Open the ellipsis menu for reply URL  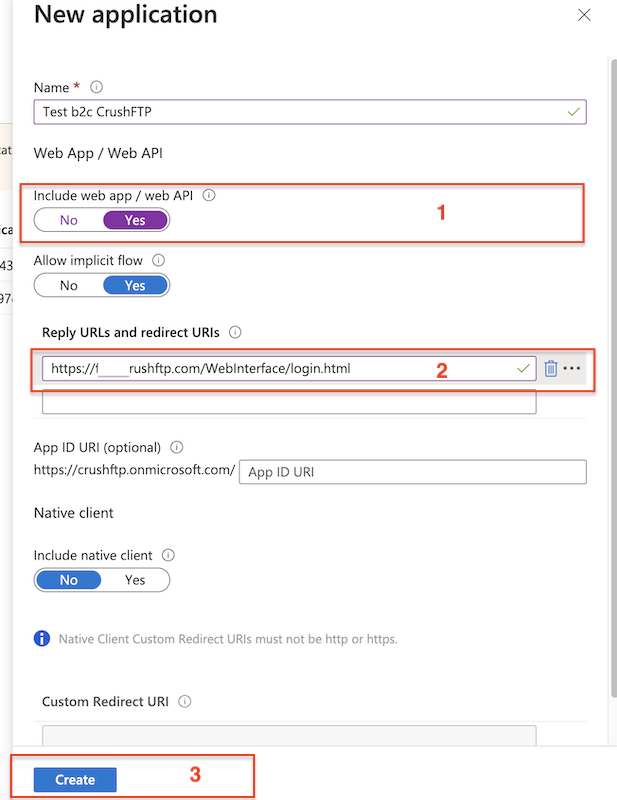572,369
